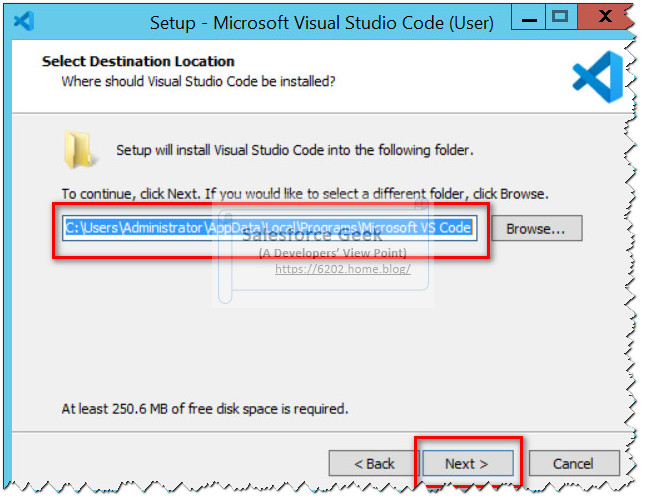Click the Select Destination Location heading
646x502 pixels.
[138, 62]
